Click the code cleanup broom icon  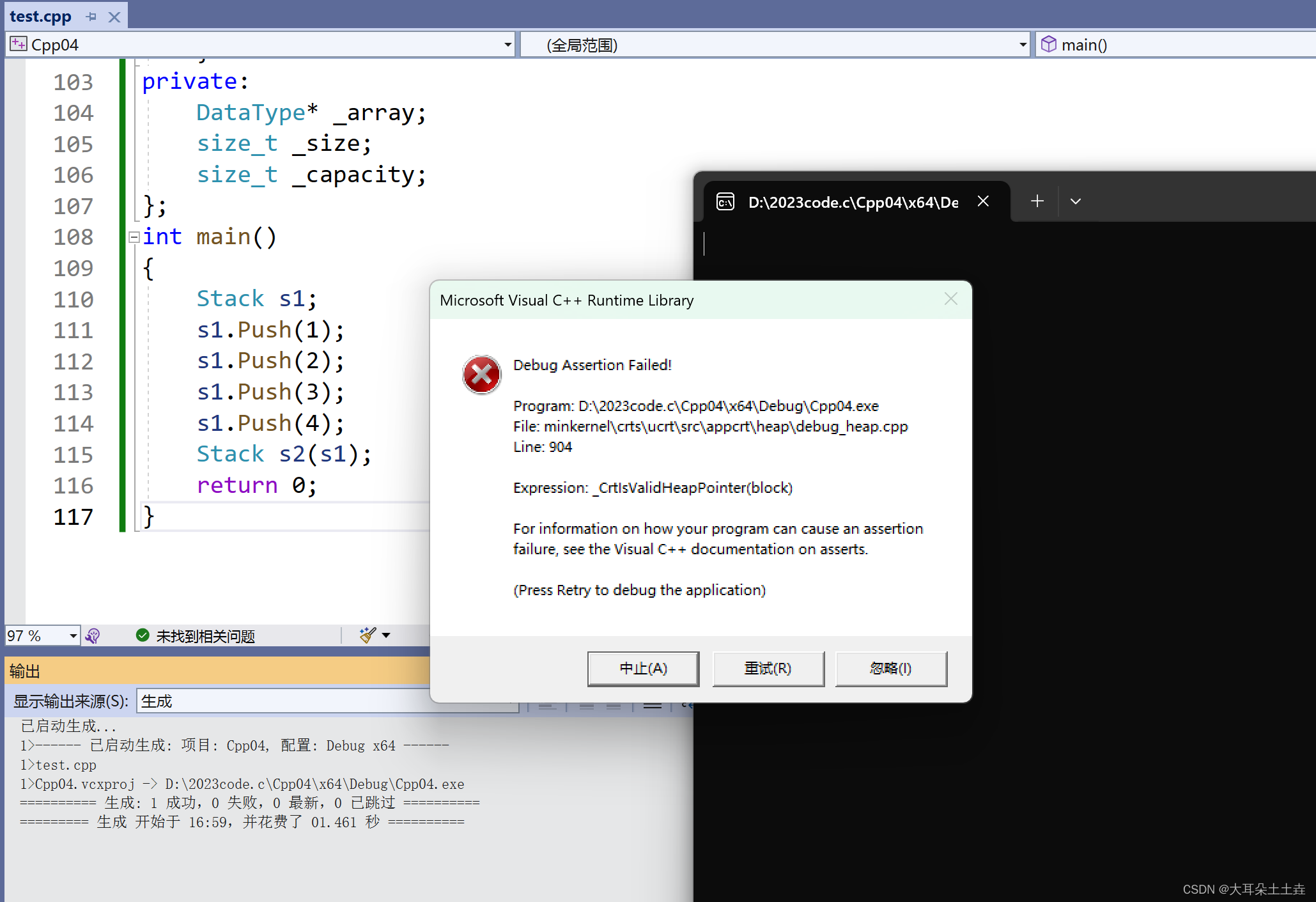tap(368, 635)
